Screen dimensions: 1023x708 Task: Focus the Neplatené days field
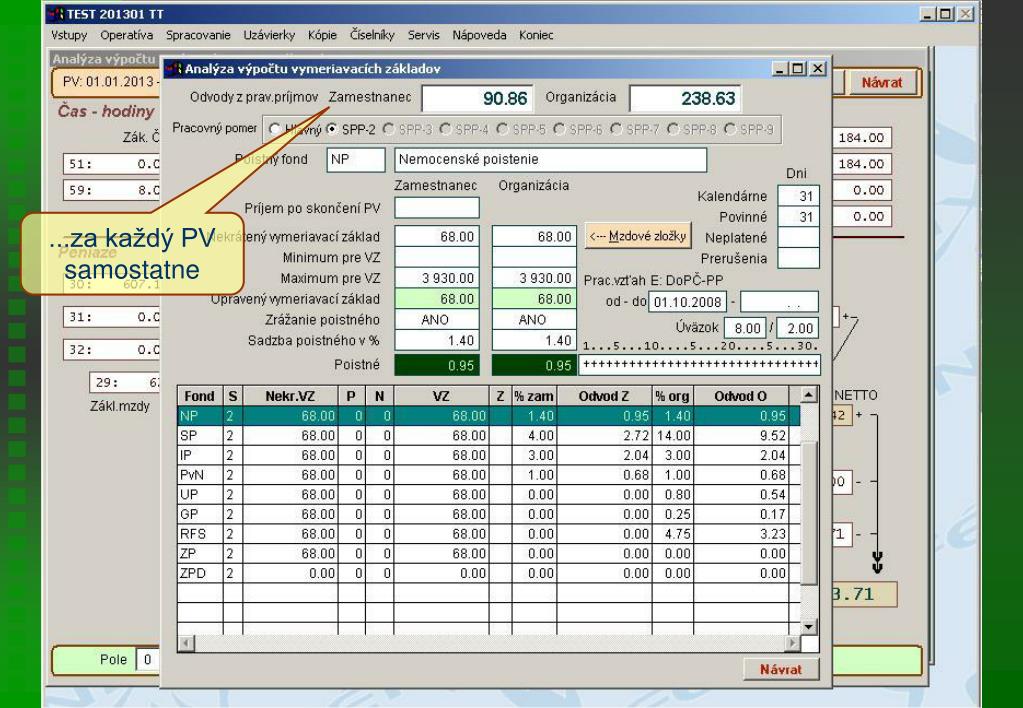tap(799, 238)
